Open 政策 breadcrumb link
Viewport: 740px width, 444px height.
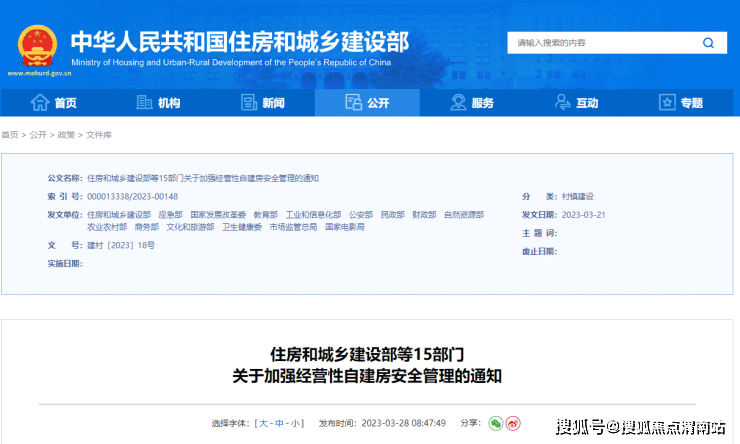(x=66, y=134)
